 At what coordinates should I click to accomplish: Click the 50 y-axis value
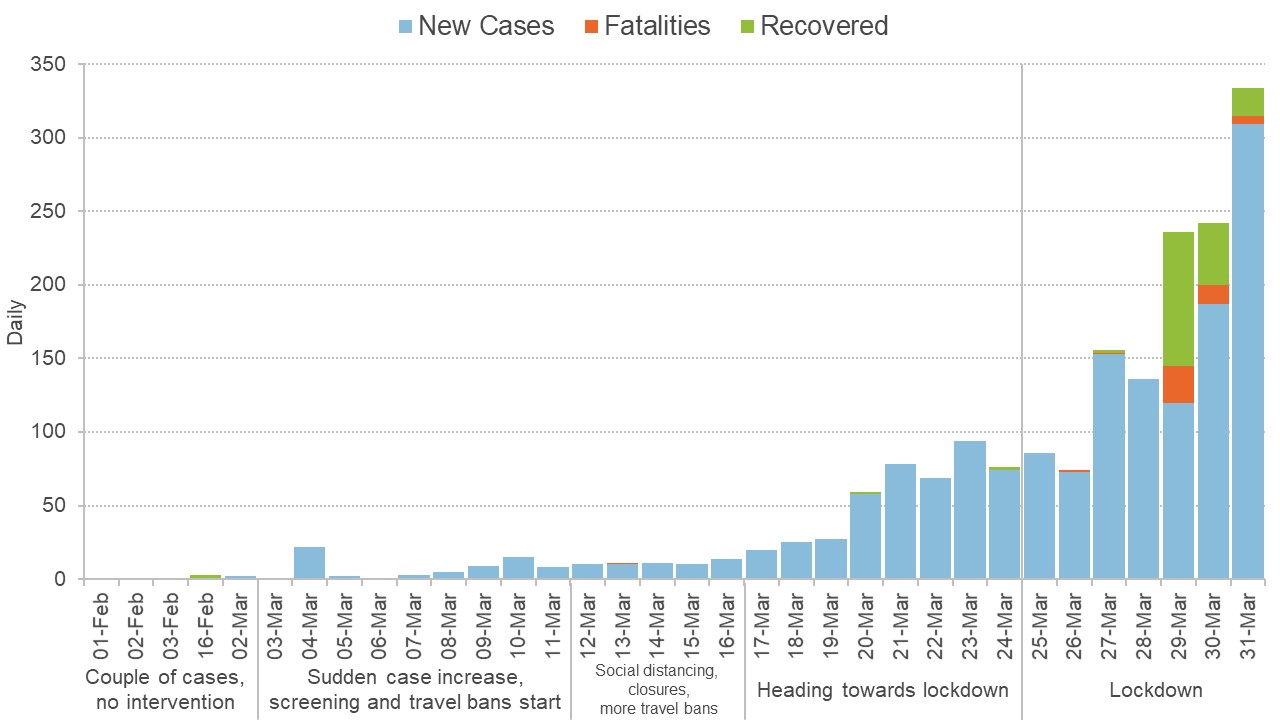pos(55,506)
